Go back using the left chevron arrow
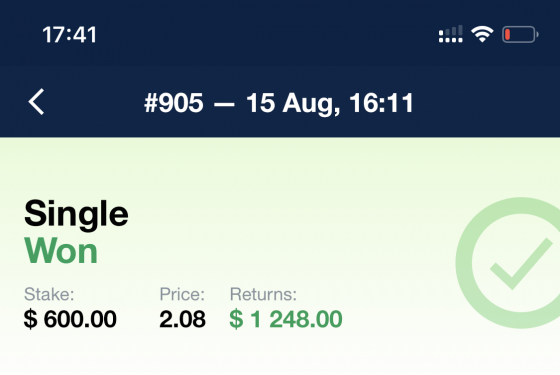The width and height of the screenshot is (560, 375). click(x=36, y=102)
